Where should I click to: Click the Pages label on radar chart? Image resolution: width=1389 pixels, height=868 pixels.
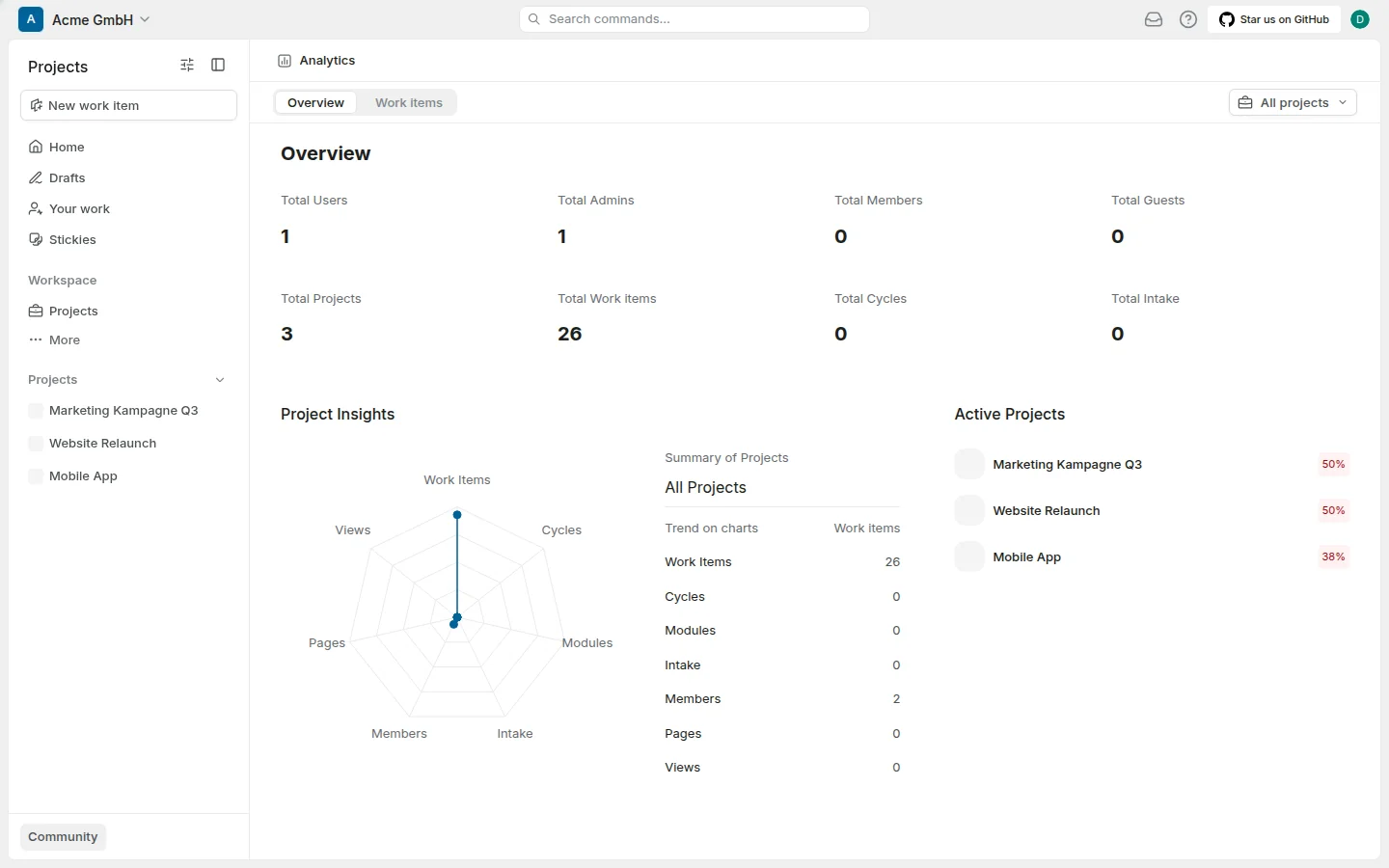327,643
